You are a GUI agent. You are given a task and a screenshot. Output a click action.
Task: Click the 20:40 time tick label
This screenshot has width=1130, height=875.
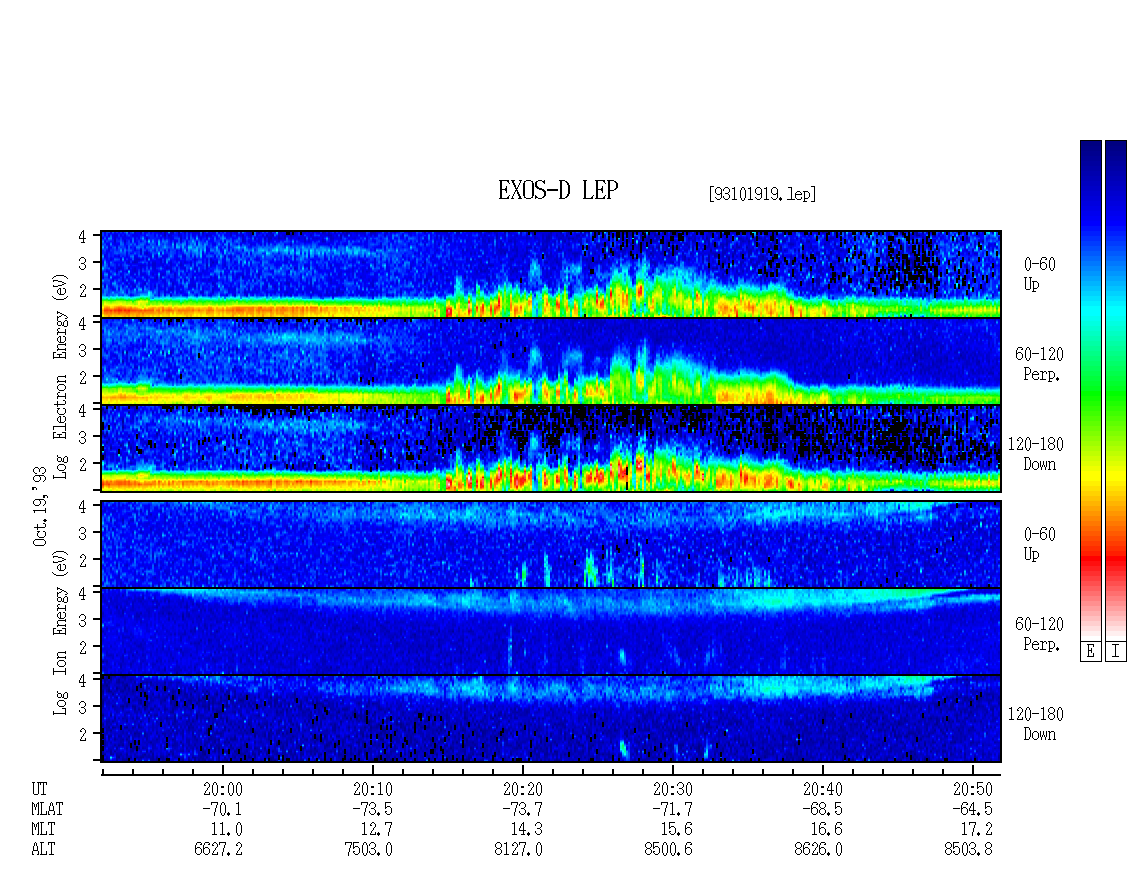coord(822,789)
